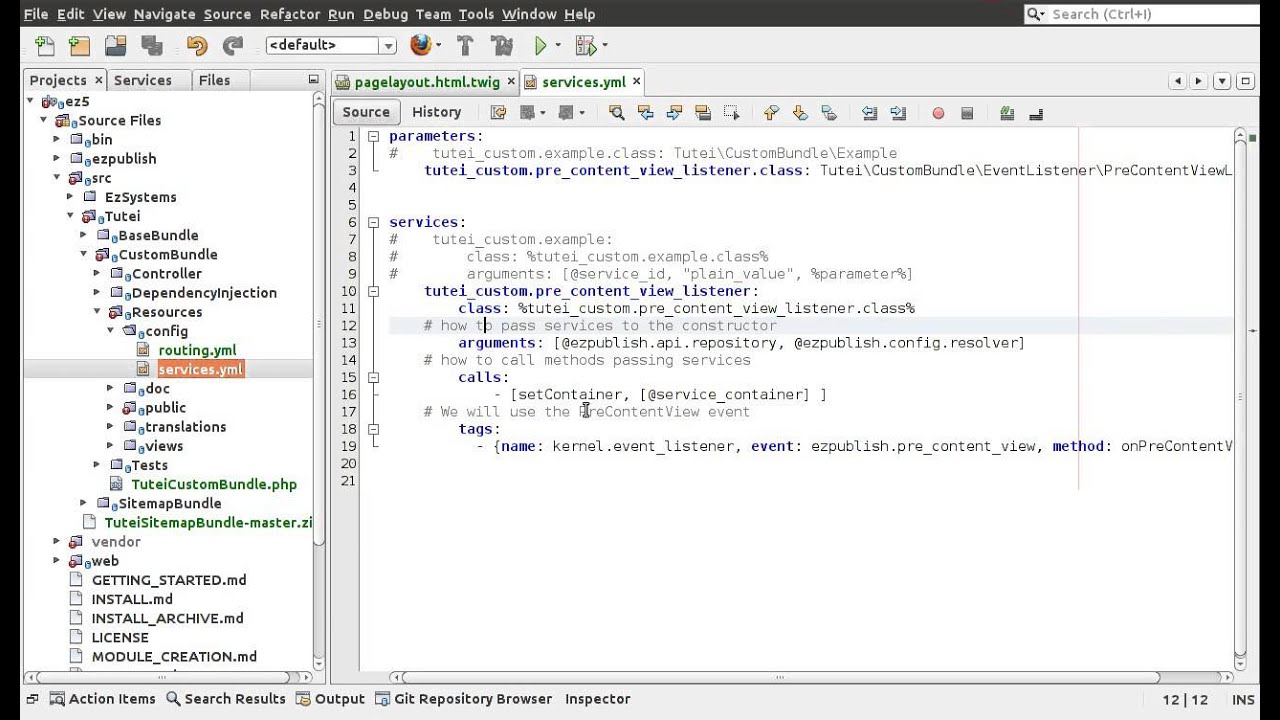The height and width of the screenshot is (720, 1280).
Task: Click the Find Selection magnifier icon
Action: click(x=616, y=113)
